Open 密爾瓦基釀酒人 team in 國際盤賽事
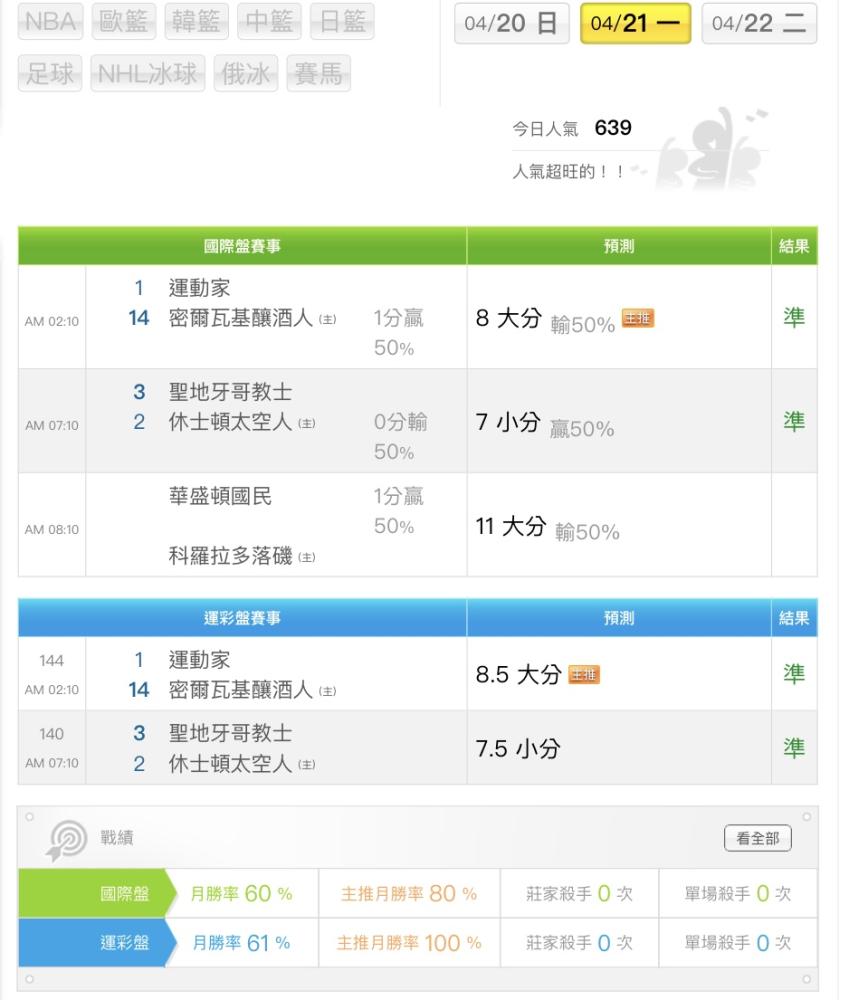This screenshot has width=849, height=1000. [241, 320]
